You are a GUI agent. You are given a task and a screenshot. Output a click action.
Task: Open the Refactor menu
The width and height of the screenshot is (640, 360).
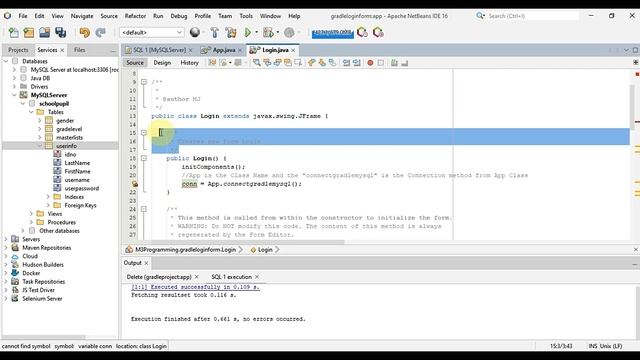pos(135,16)
